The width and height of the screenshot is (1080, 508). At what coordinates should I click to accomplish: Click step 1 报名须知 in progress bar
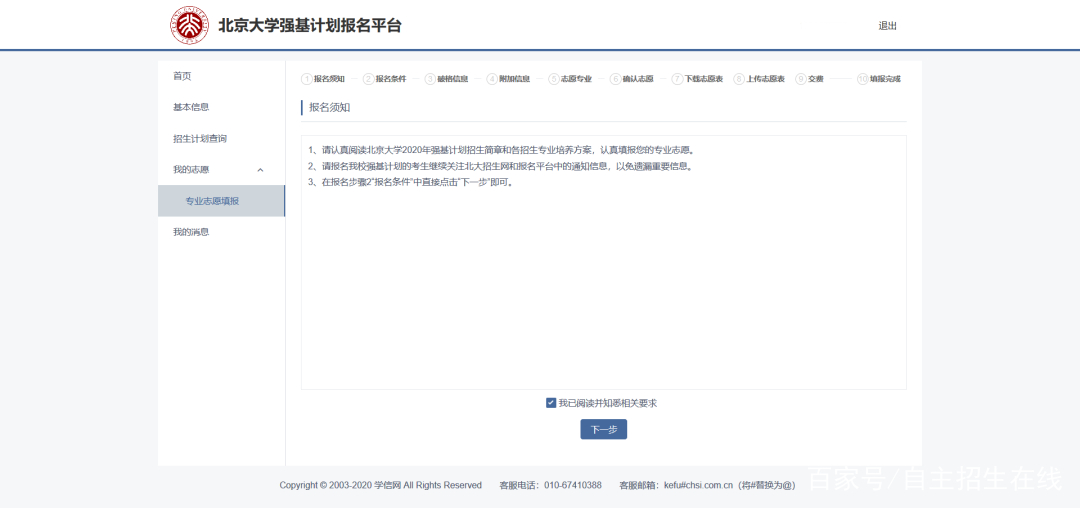pos(323,79)
